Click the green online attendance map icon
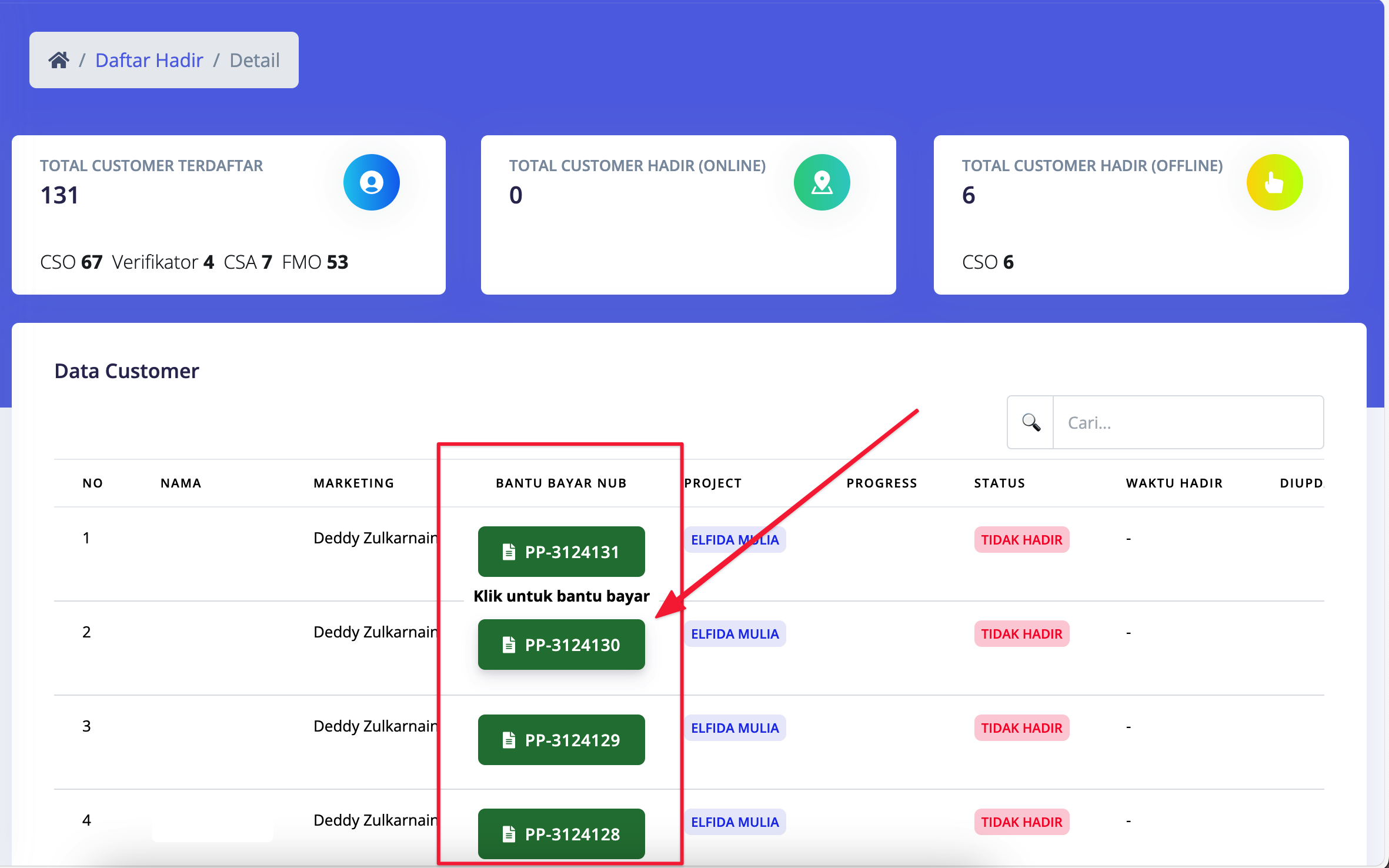 (x=822, y=182)
